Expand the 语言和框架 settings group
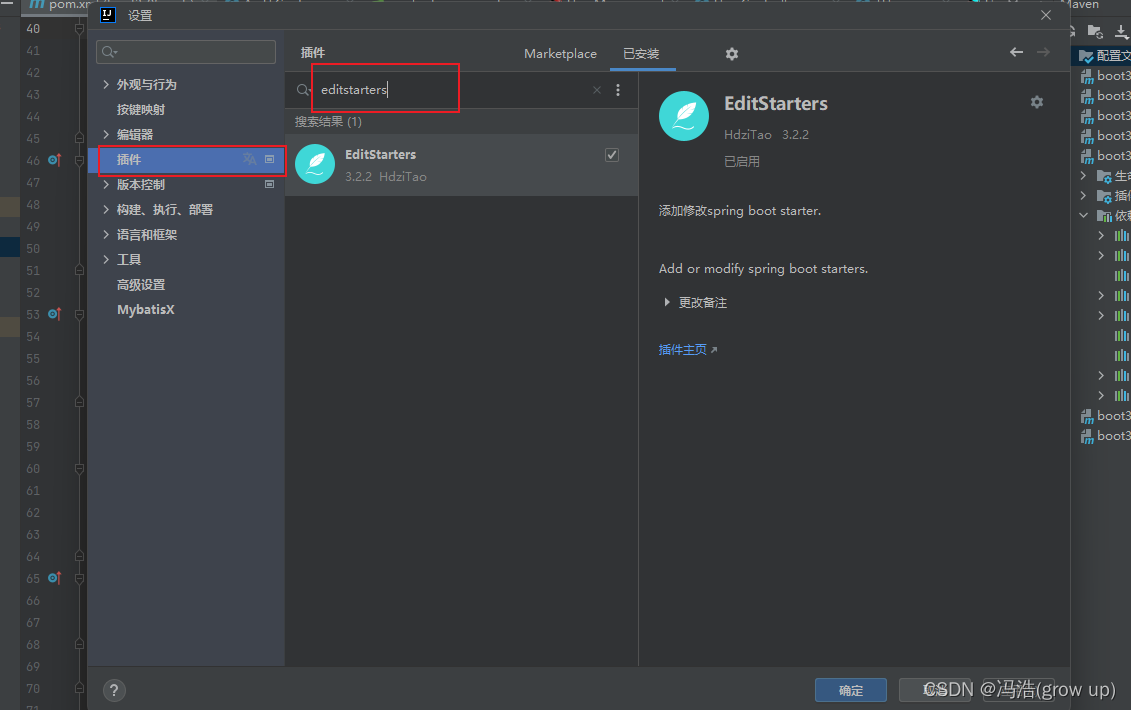Viewport: 1131px width, 710px height. [x=106, y=235]
